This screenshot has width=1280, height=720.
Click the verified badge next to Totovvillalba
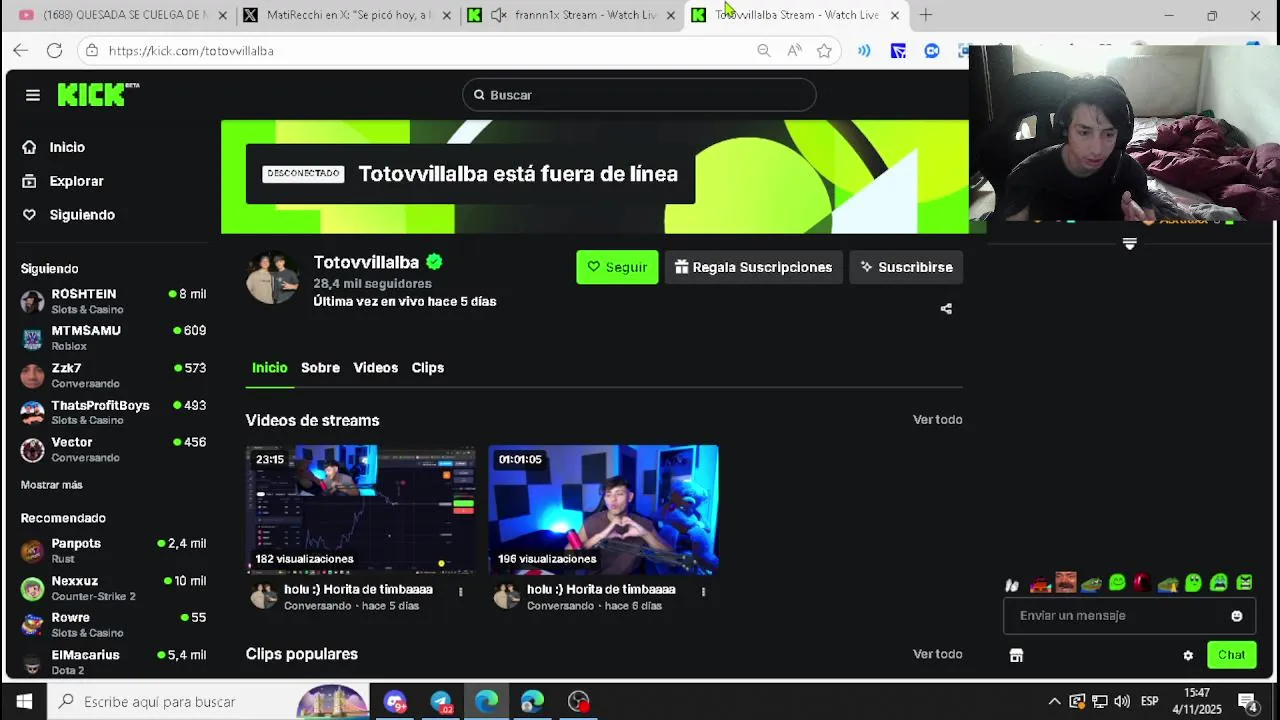(x=434, y=262)
